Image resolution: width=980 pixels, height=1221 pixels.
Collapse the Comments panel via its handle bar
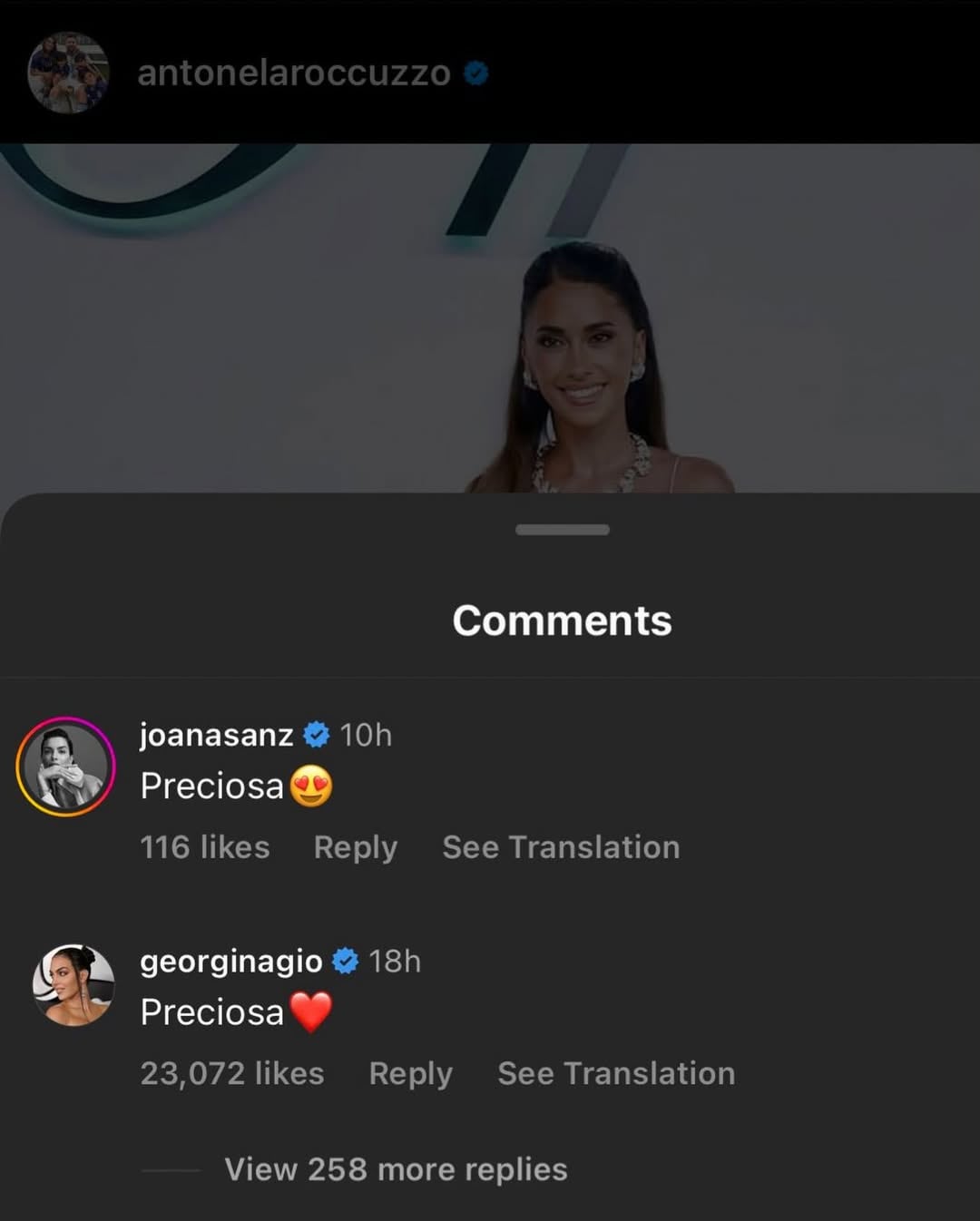[562, 532]
